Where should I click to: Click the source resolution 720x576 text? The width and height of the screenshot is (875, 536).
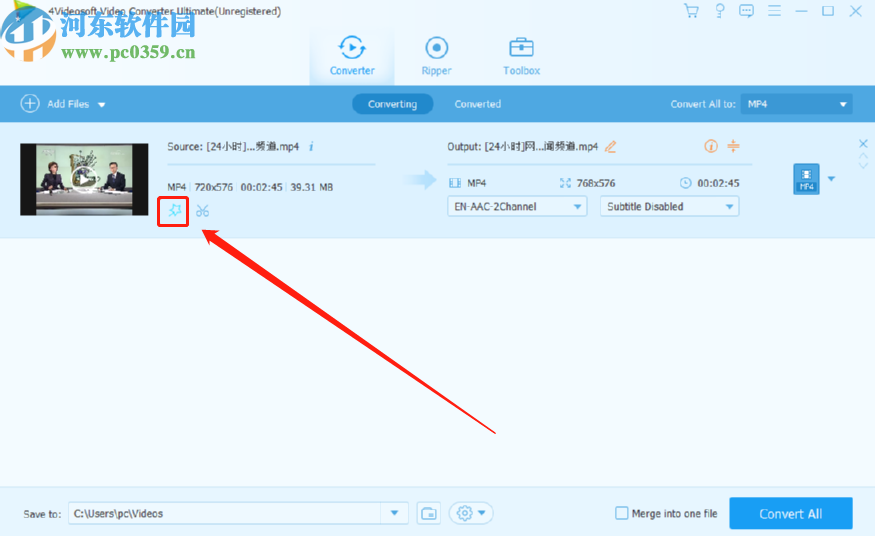click(x=213, y=187)
